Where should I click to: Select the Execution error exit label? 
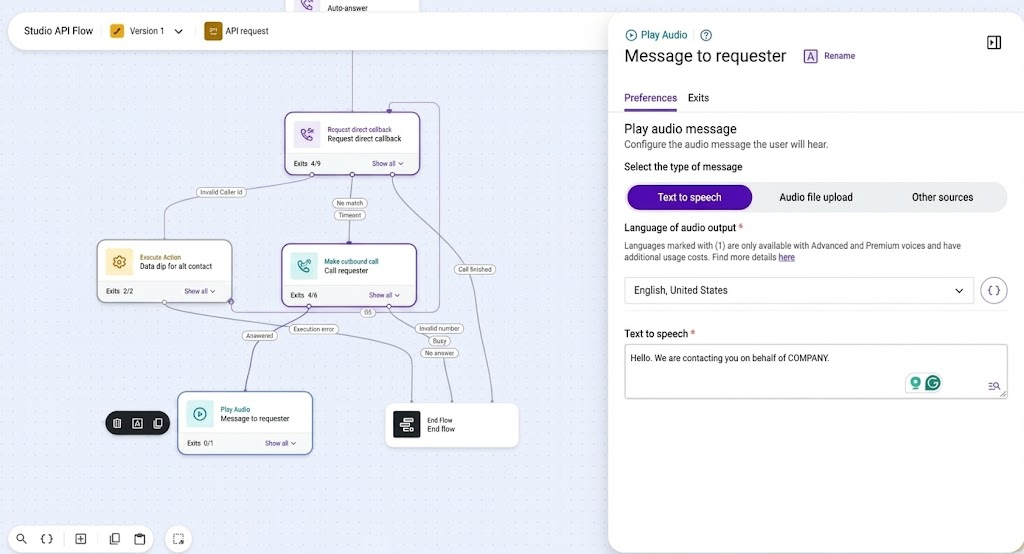(x=313, y=329)
